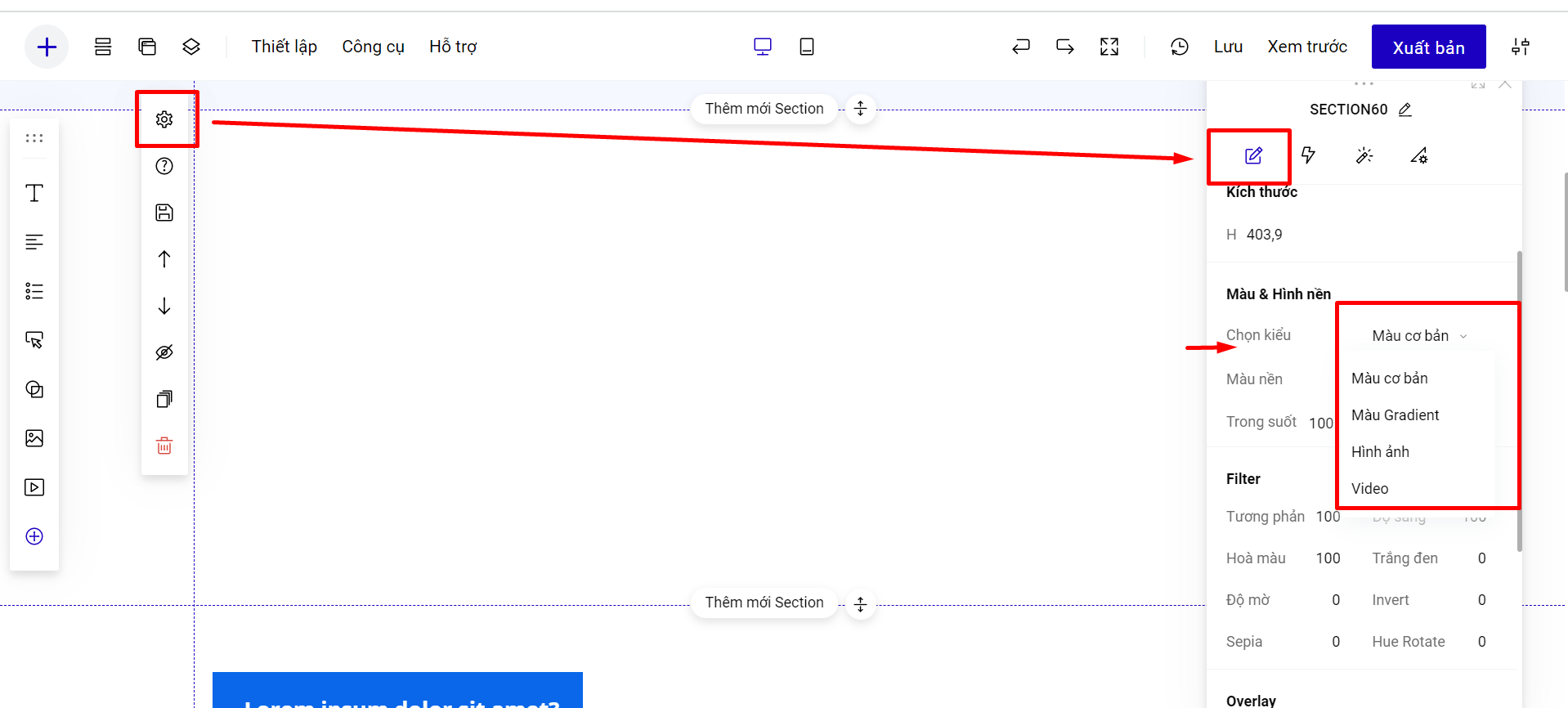Choose Màu Gradient from dropdown list
Image resolution: width=1568 pixels, height=708 pixels.
(1395, 415)
